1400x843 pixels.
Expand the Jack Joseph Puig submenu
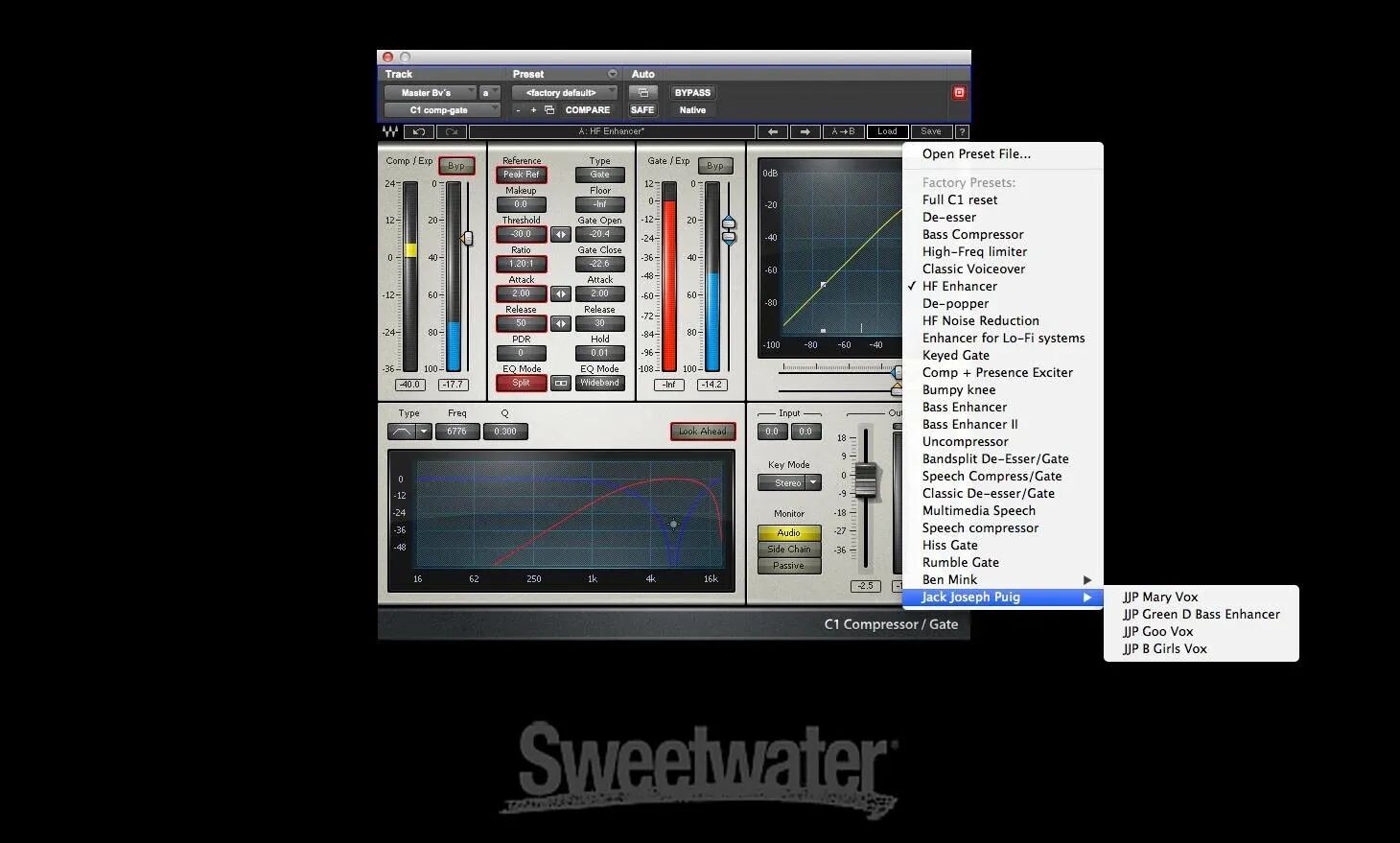1003,597
